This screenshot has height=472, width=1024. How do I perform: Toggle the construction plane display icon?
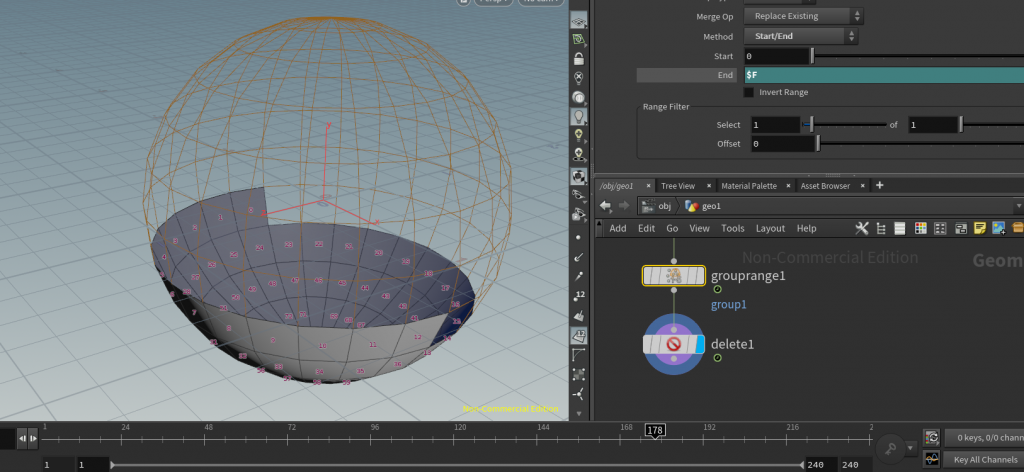pos(579,20)
